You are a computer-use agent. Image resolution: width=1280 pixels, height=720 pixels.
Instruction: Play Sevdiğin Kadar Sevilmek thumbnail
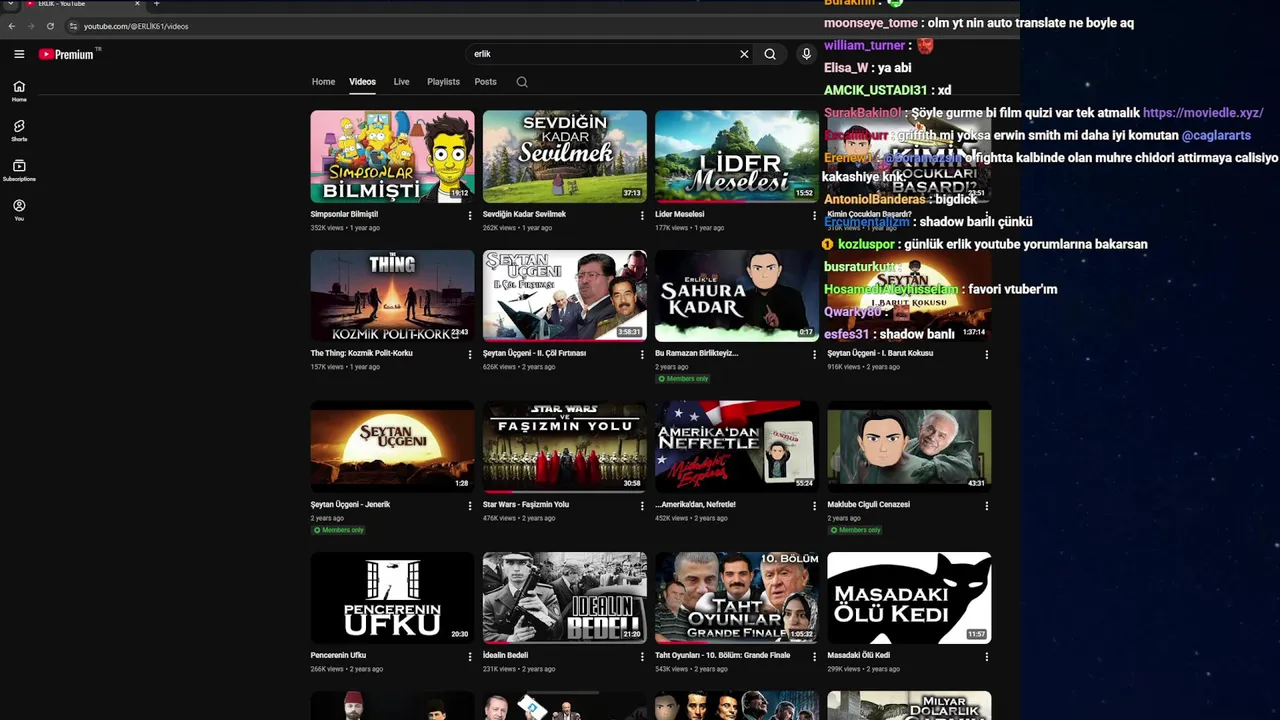click(565, 156)
